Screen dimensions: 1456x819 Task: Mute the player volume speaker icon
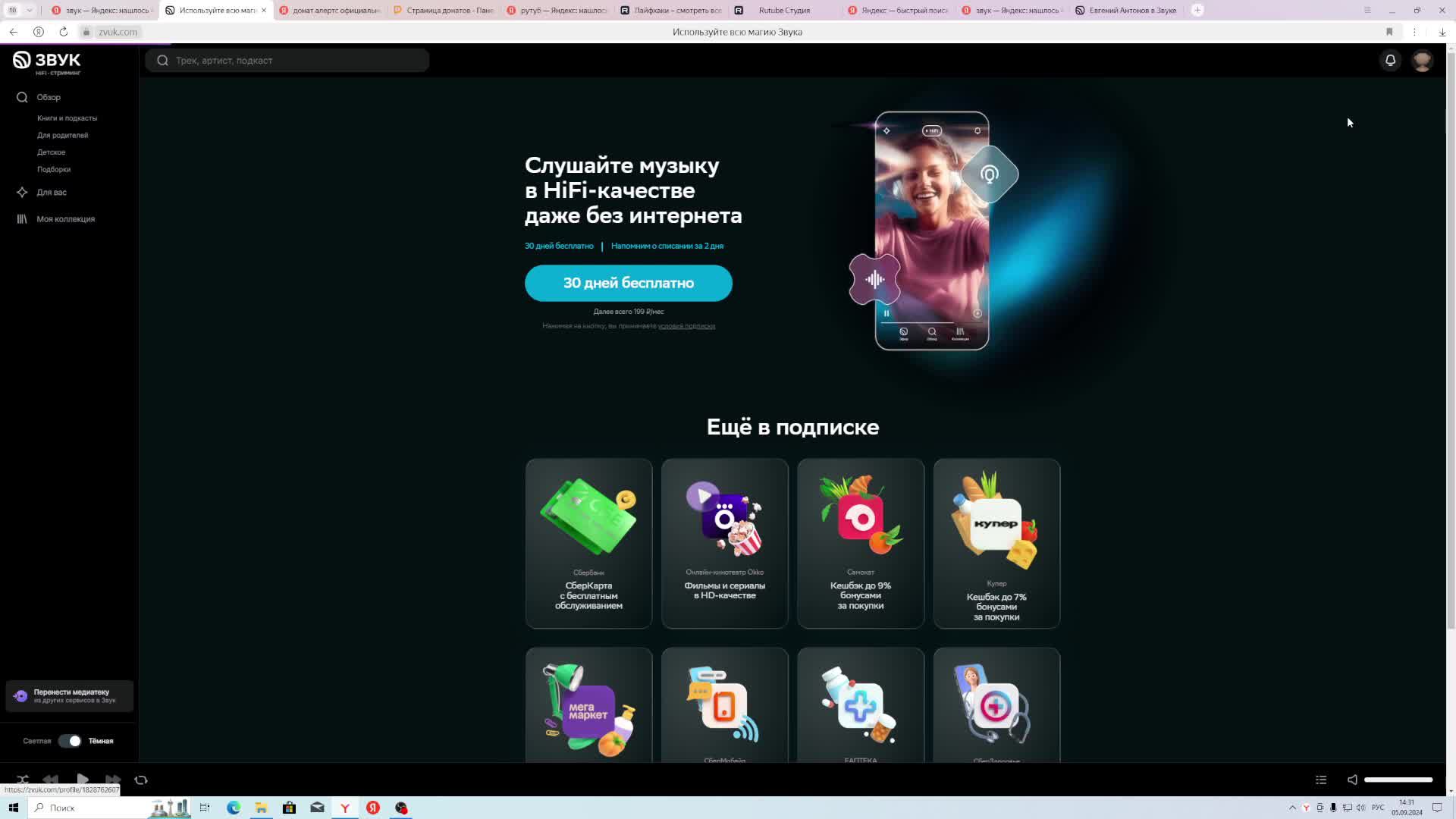click(1352, 780)
